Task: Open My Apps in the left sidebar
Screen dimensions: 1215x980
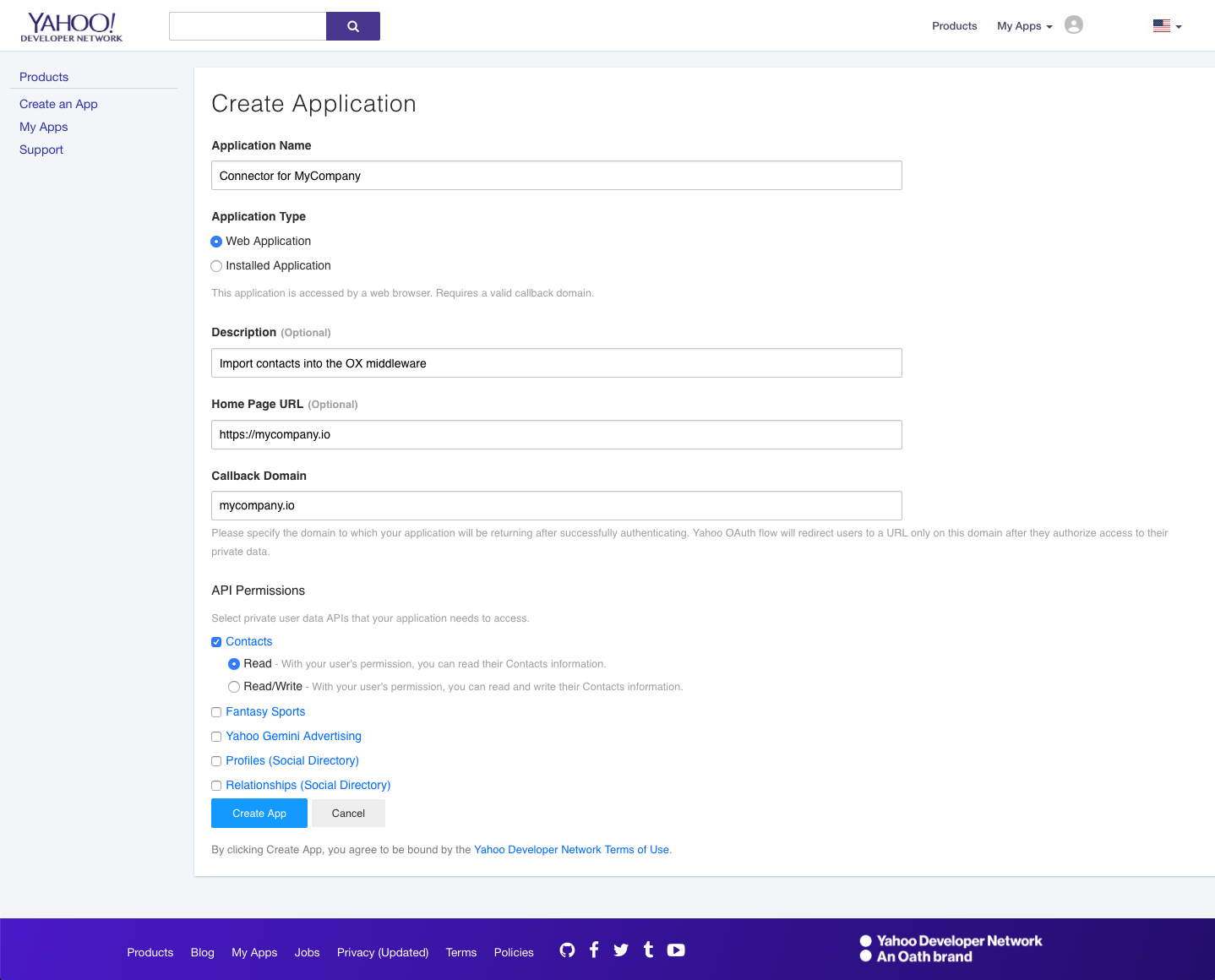Action: click(x=44, y=127)
